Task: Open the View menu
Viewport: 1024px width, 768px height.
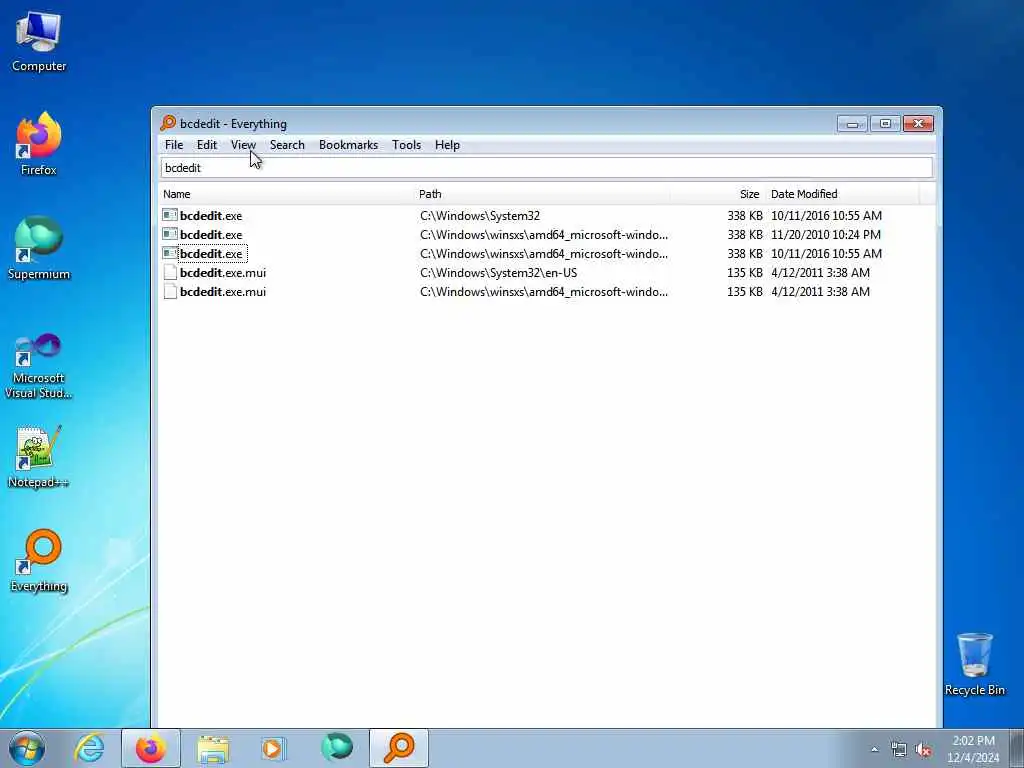Action: point(243,145)
